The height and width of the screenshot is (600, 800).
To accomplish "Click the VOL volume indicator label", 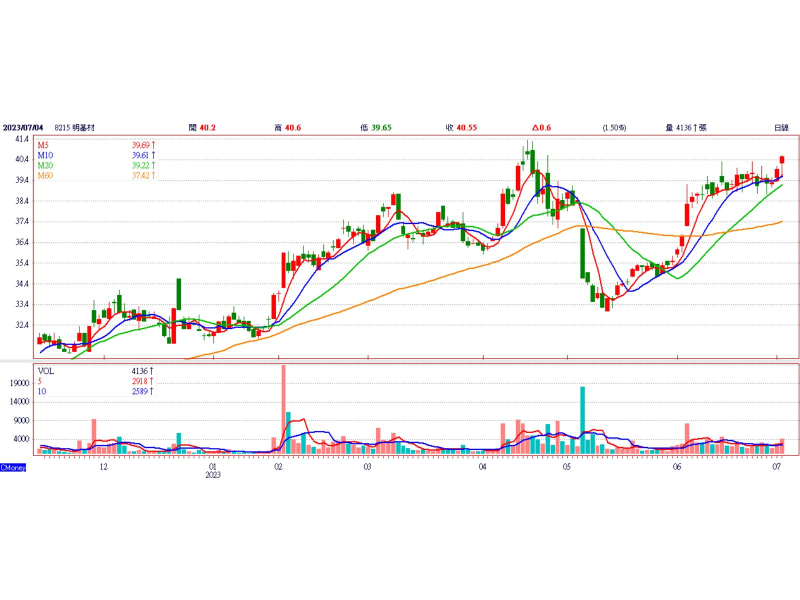I will (x=46, y=370).
